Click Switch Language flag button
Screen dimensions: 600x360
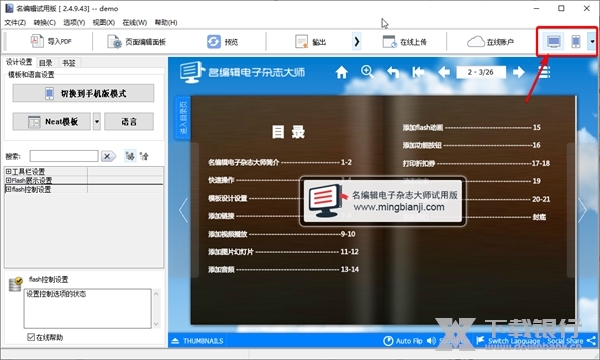(x=508, y=340)
